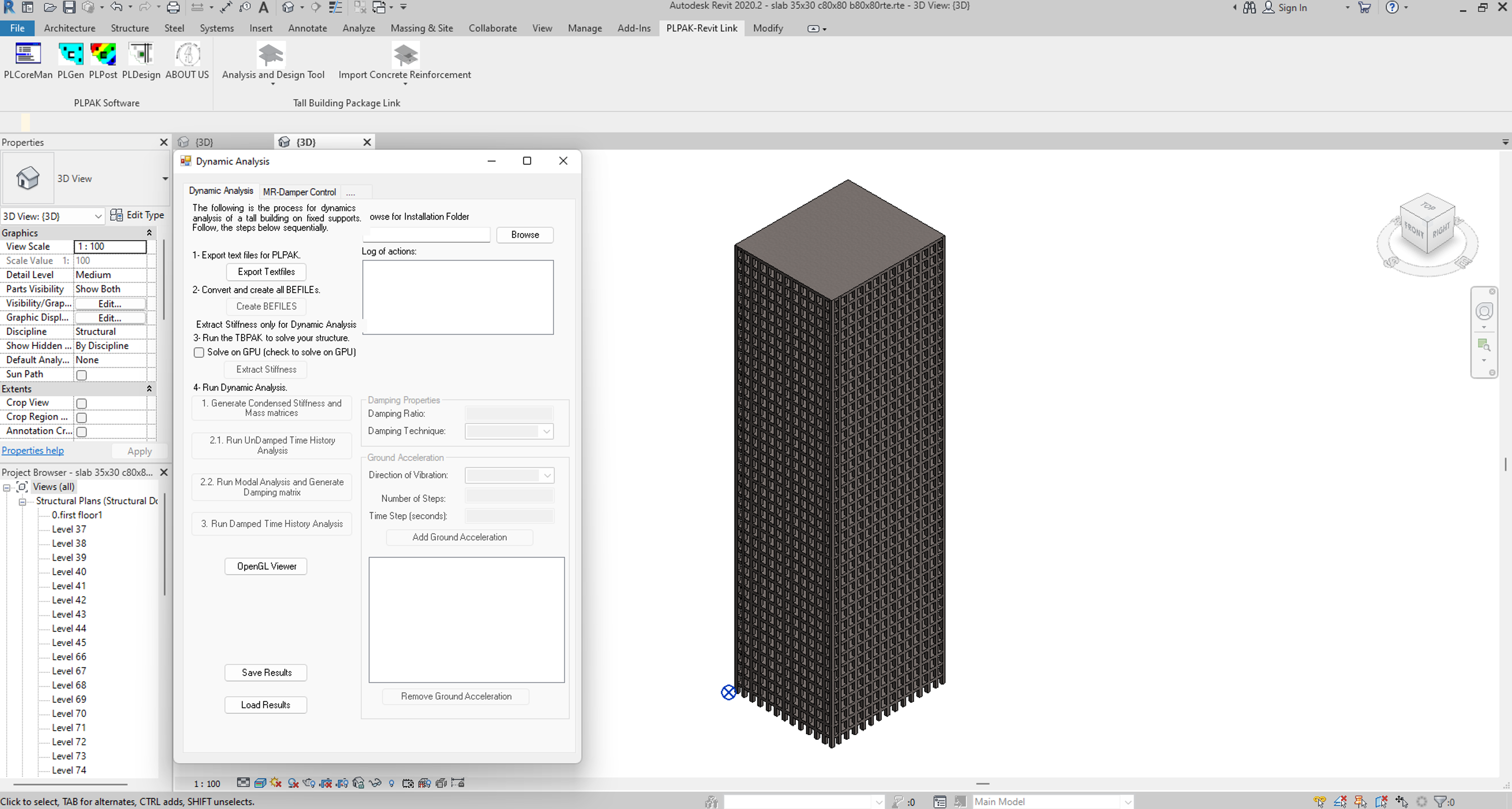Click the 1 : 100 scale in view bar
The width and height of the screenshot is (1512, 809).
(207, 784)
